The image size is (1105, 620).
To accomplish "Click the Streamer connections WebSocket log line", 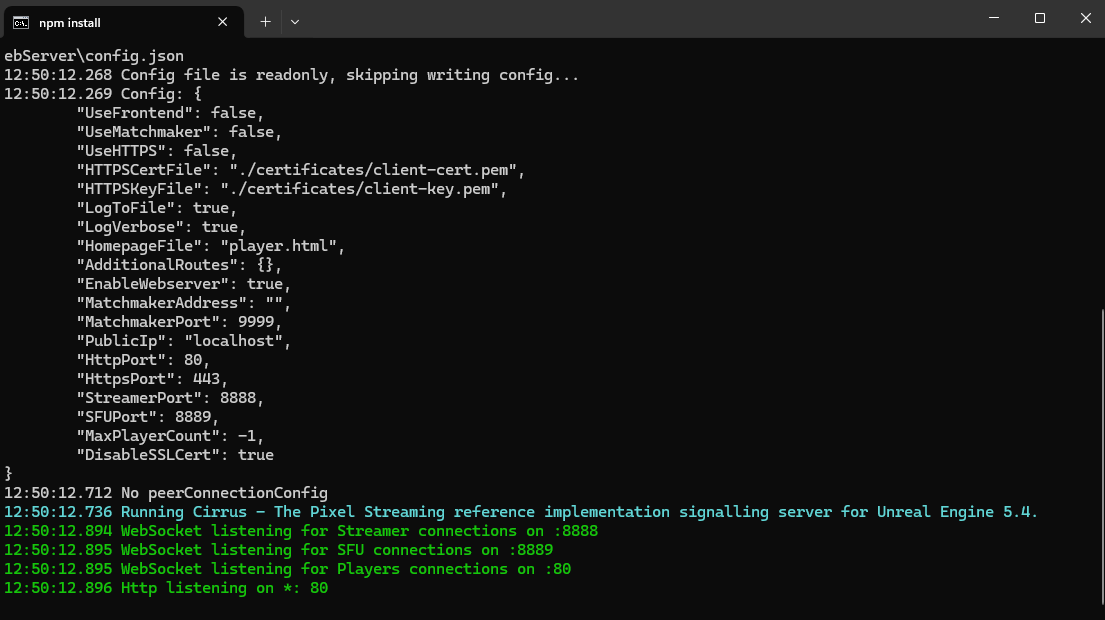I will click(300, 531).
